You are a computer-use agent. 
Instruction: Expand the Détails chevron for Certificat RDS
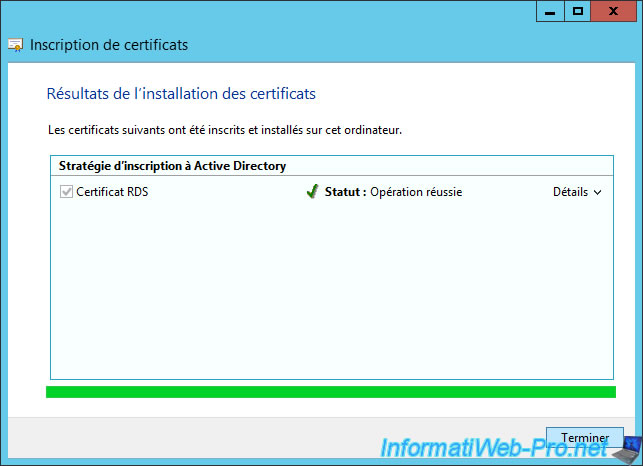pyautogui.click(x=597, y=192)
